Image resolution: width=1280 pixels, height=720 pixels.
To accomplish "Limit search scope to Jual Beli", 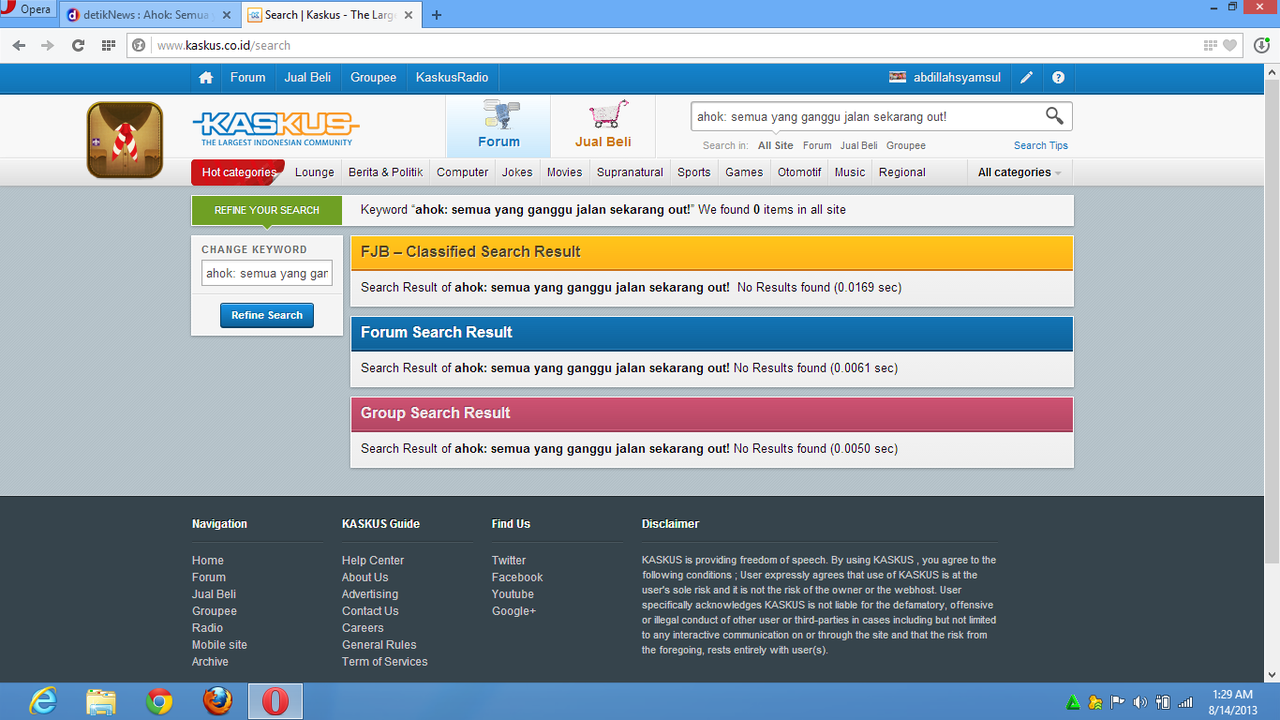I will coord(859,145).
